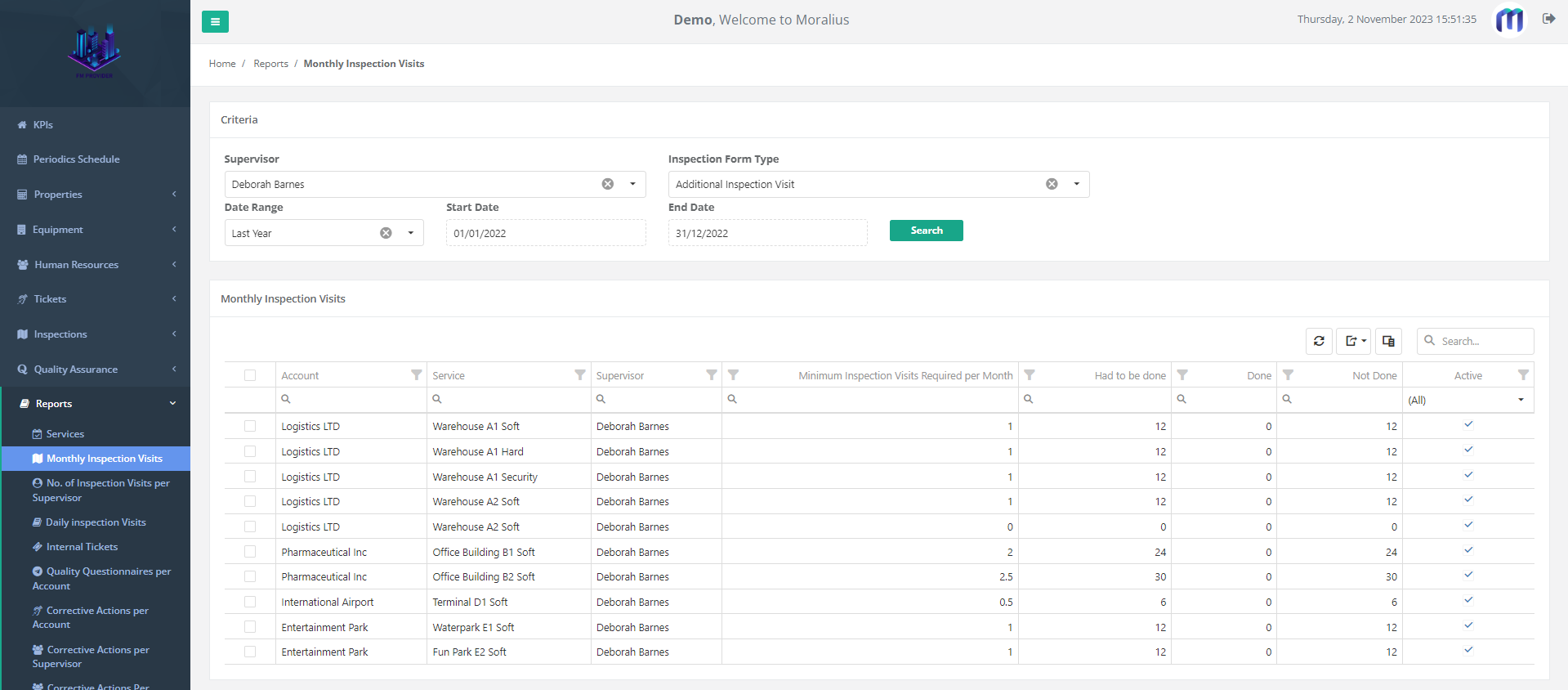Open filter icon on Active column
The height and width of the screenshot is (690, 1568).
click(1523, 375)
